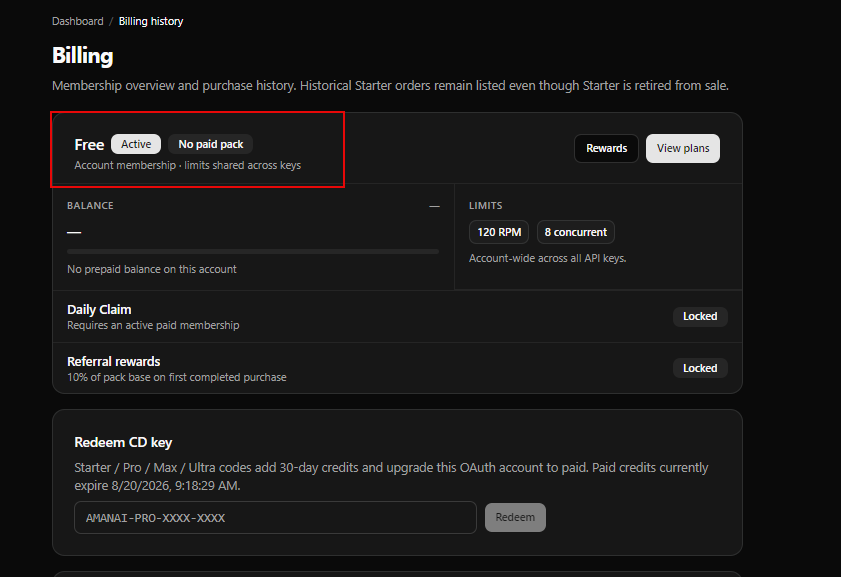Click the No paid pack badge

[211, 144]
